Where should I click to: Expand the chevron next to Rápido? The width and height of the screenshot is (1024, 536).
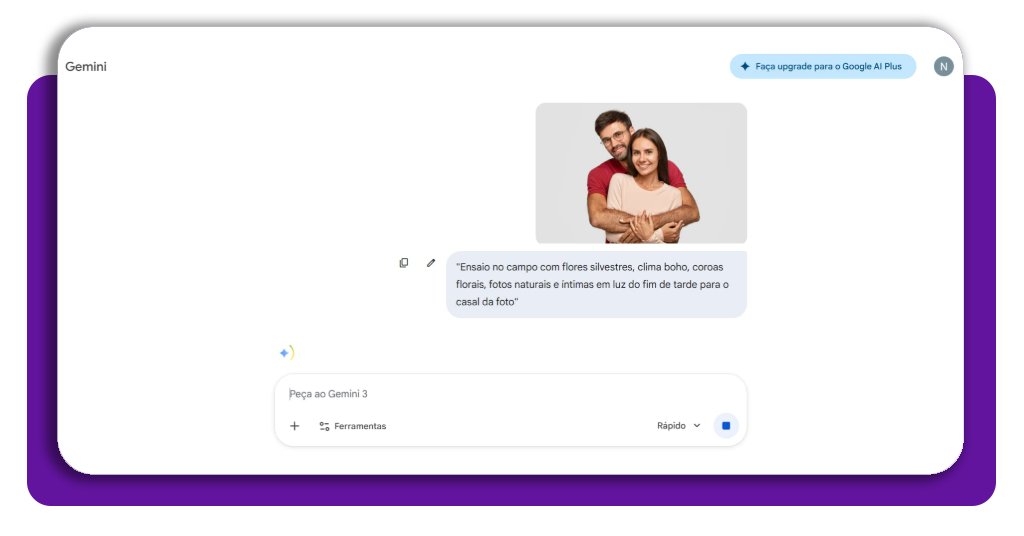tap(697, 426)
